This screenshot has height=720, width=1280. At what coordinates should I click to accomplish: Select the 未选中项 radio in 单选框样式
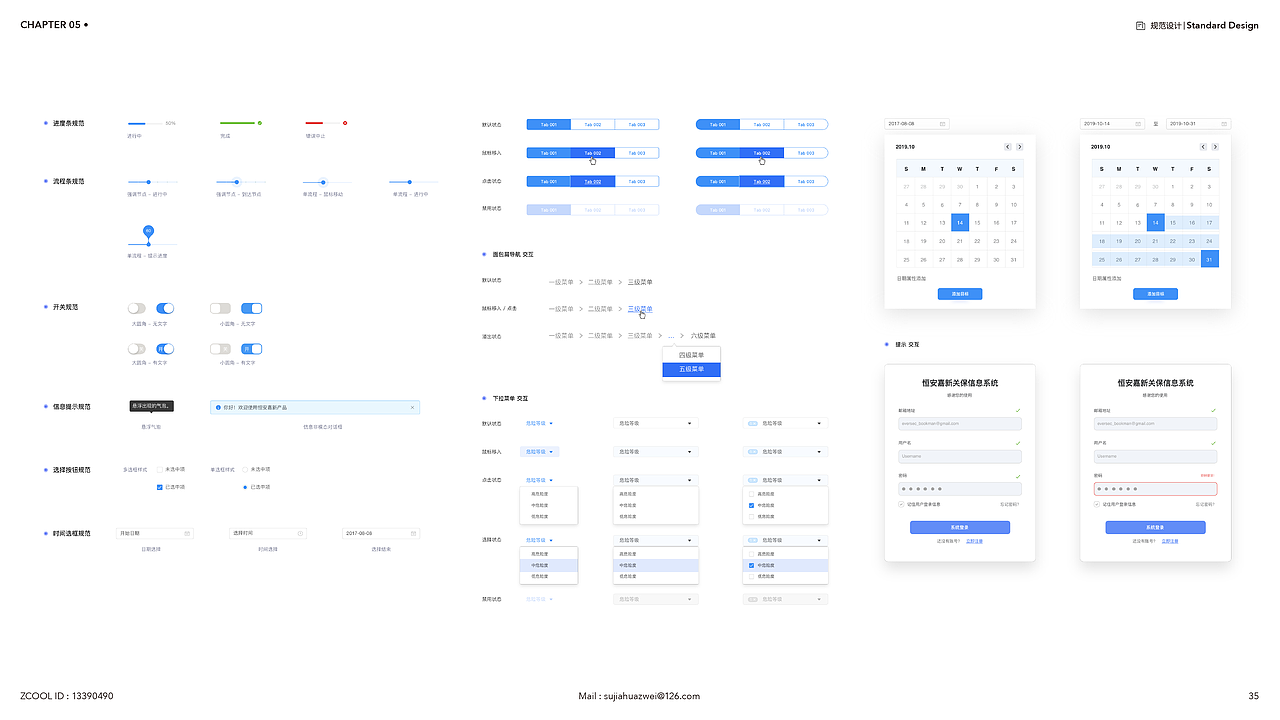coord(245,469)
